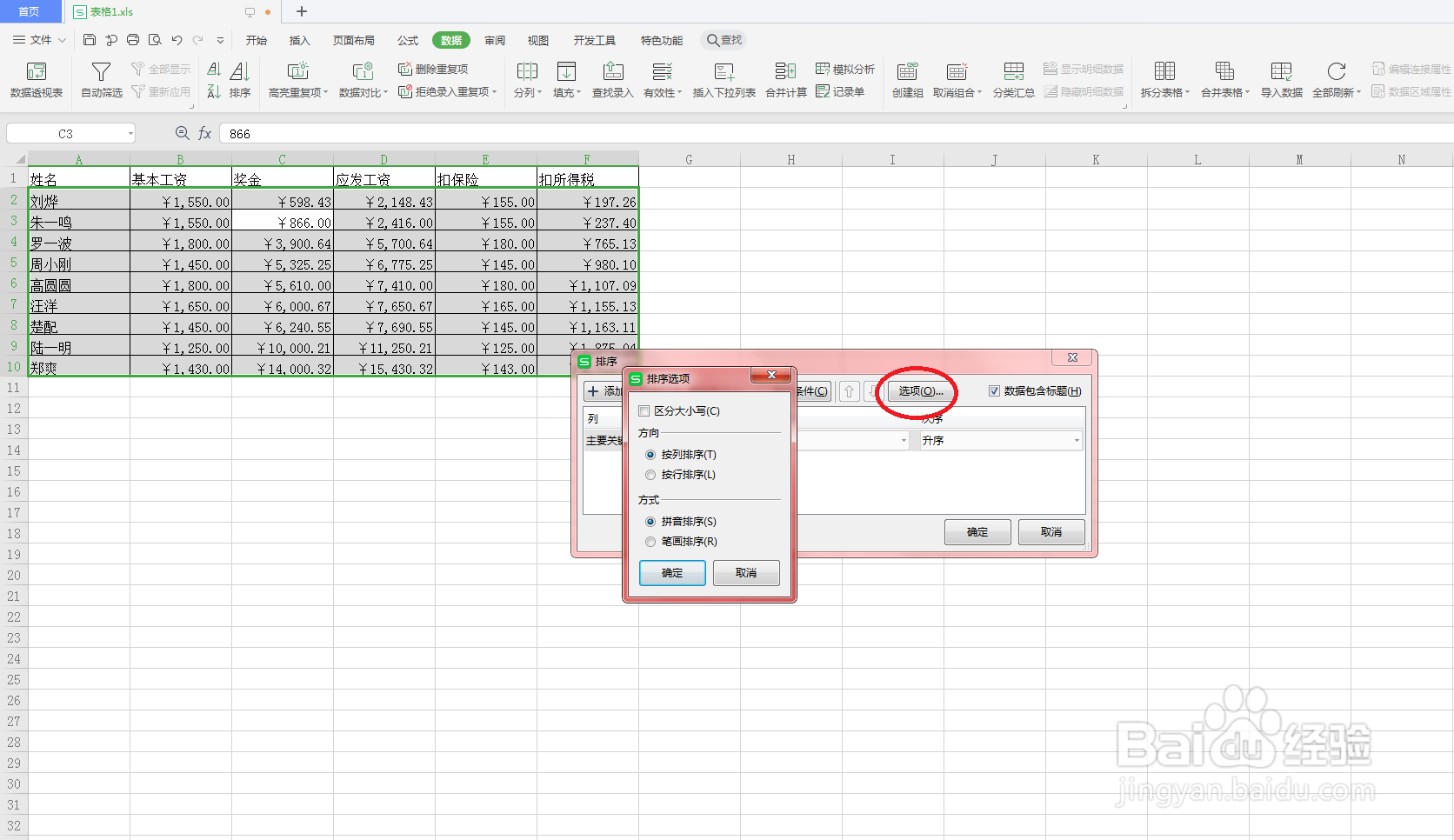Switch to the Review (审阅) tab
Viewport: 1454px width, 840px height.
coord(495,40)
